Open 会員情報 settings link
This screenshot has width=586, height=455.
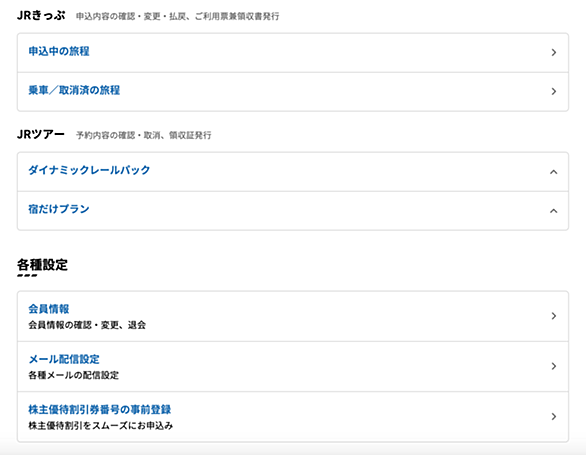tap(49, 309)
